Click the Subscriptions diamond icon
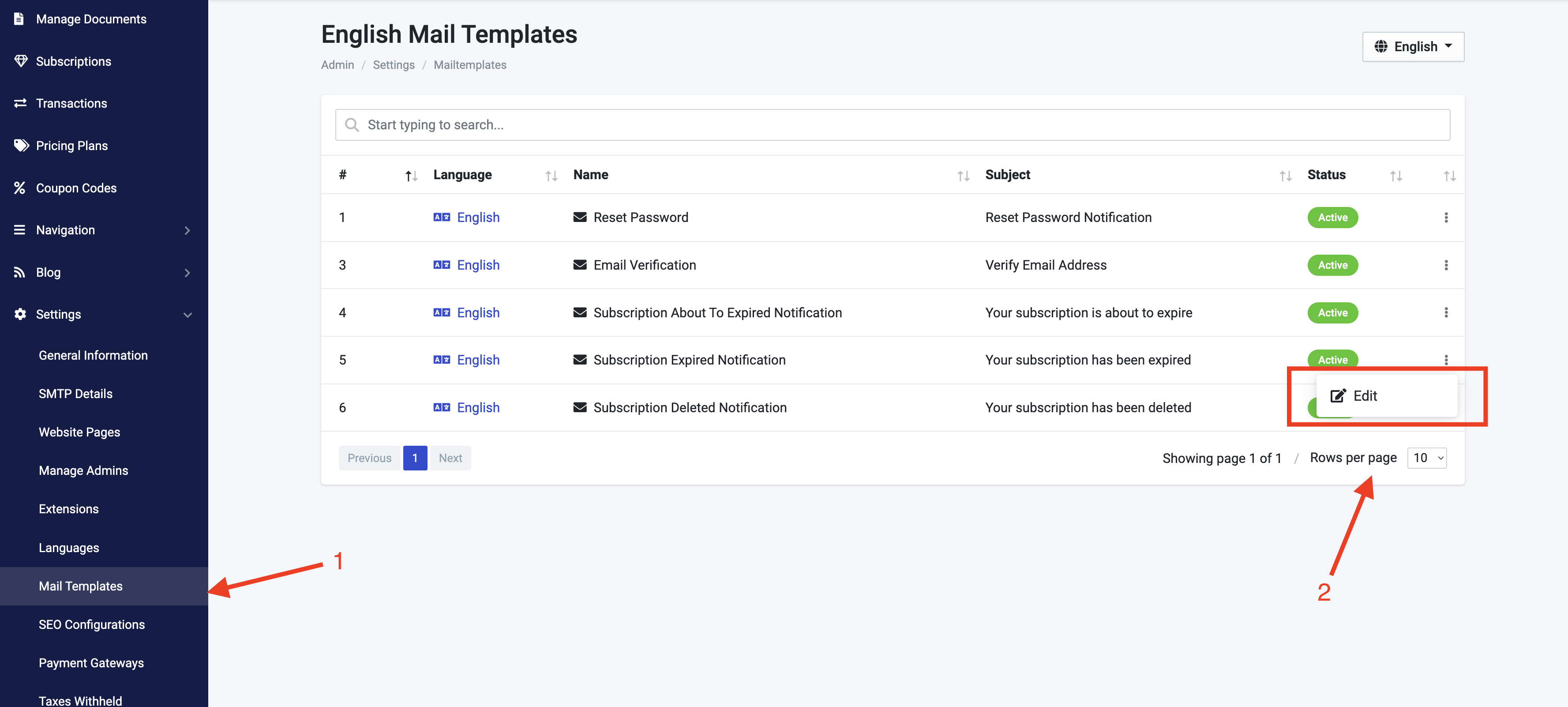 pos(21,61)
